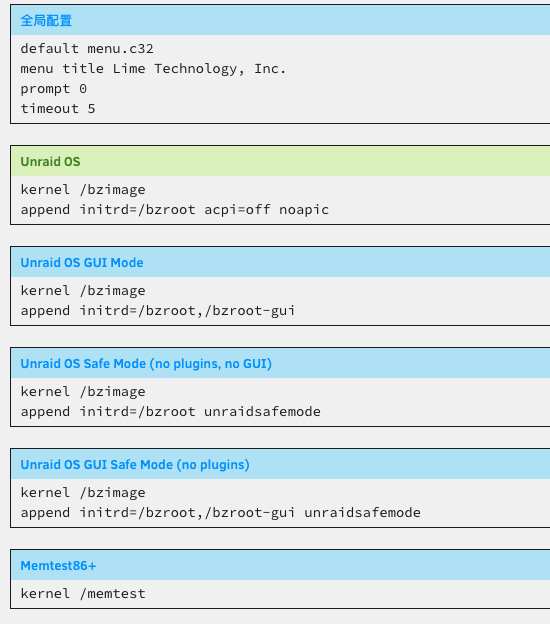Click 'kernel /bzimage' under GUI Safe Mode
The height and width of the screenshot is (624, 550).
[83, 493]
